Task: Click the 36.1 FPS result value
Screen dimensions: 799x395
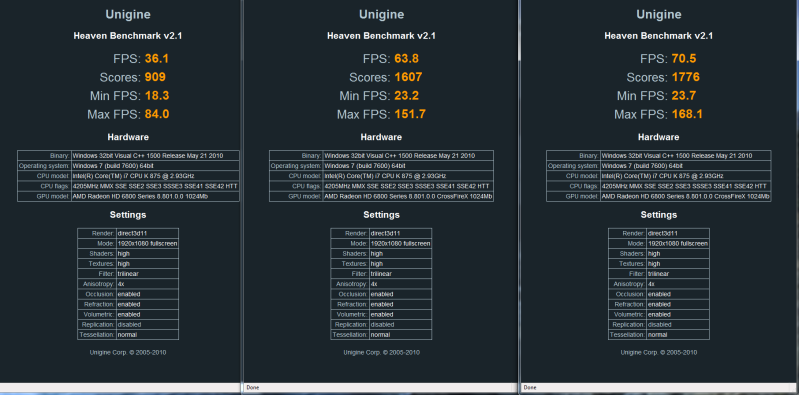Action: click(156, 59)
